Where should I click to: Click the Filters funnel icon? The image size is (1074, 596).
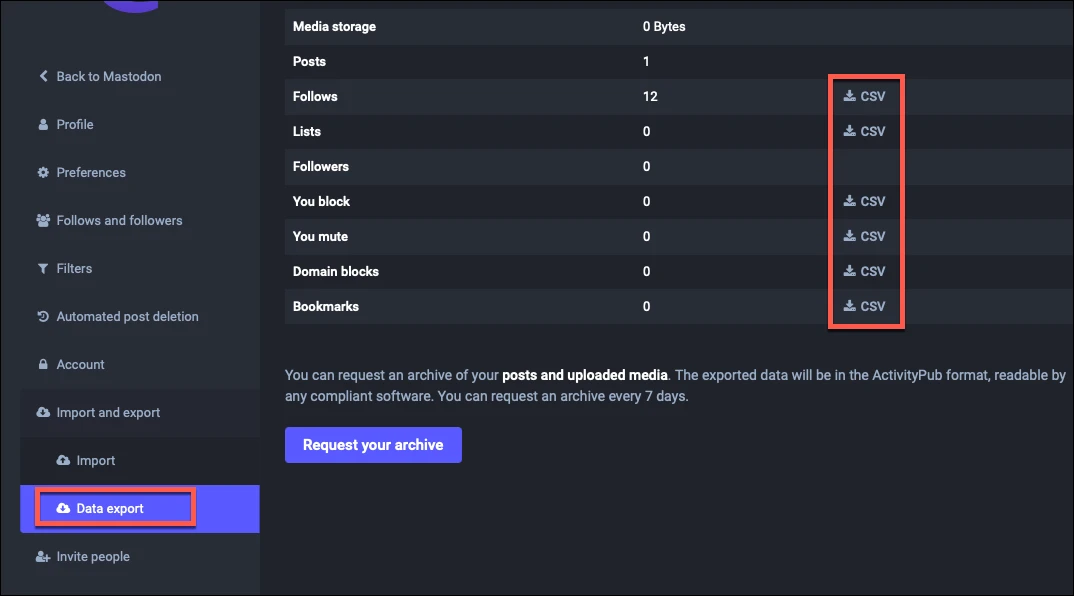43,269
